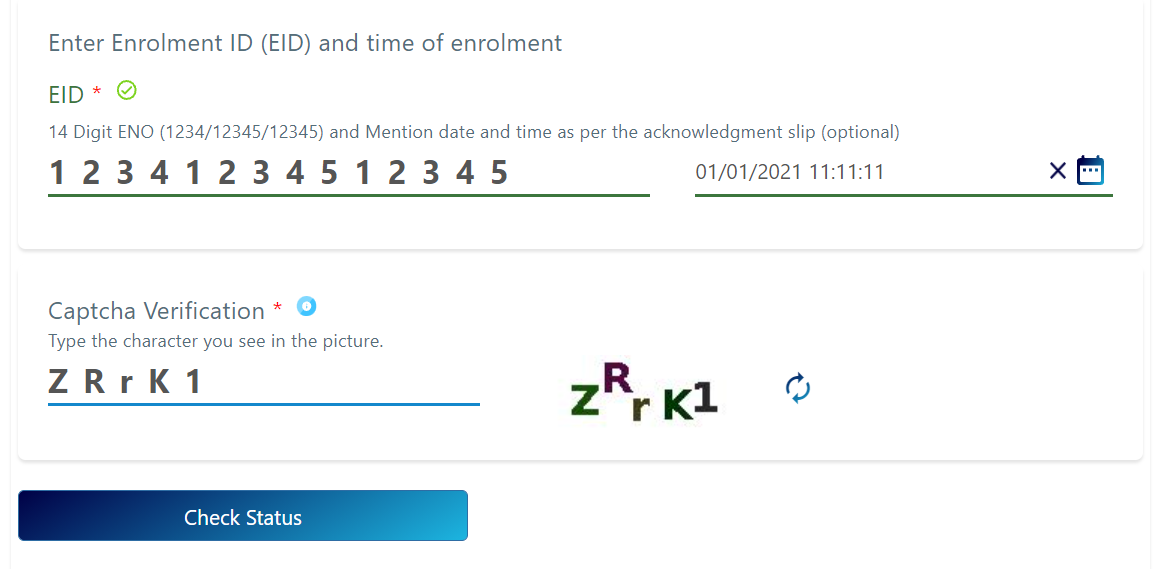The image size is (1162, 569).
Task: Click the "Enter Enrolment ID (EID)" heading
Action: click(305, 43)
